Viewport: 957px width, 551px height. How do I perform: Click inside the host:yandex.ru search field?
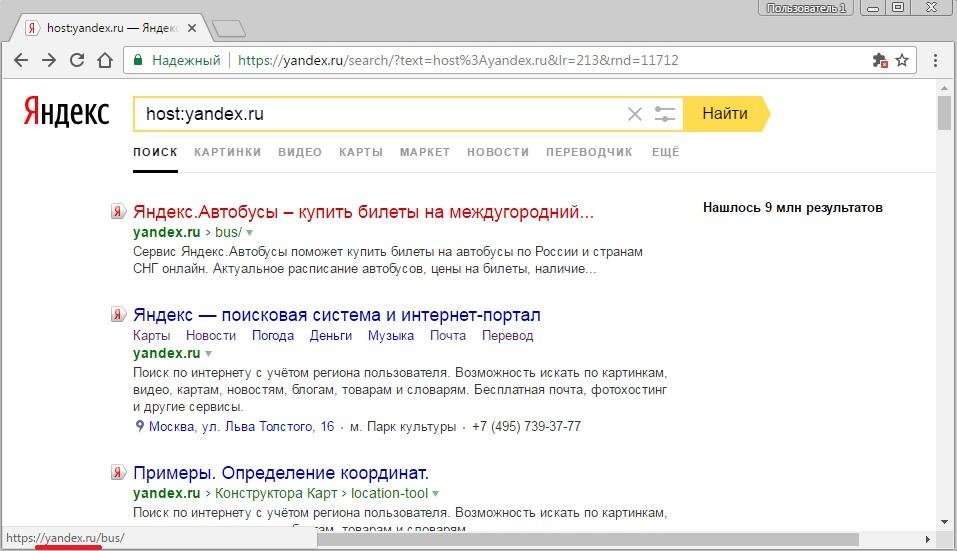point(378,114)
